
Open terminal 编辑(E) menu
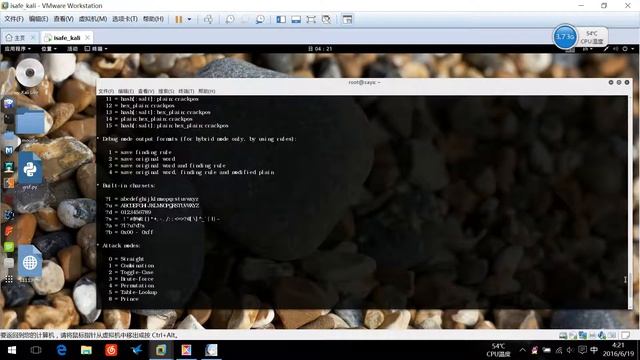pyautogui.click(x=126, y=91)
